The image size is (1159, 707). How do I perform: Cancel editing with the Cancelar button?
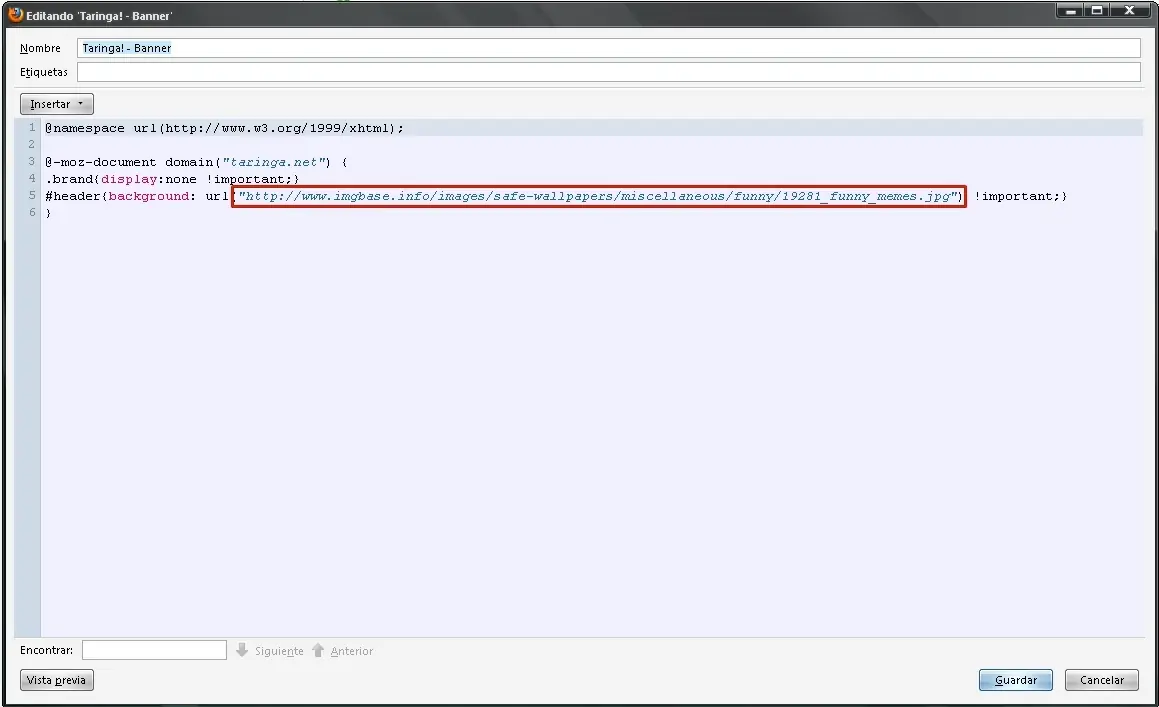(1101, 680)
